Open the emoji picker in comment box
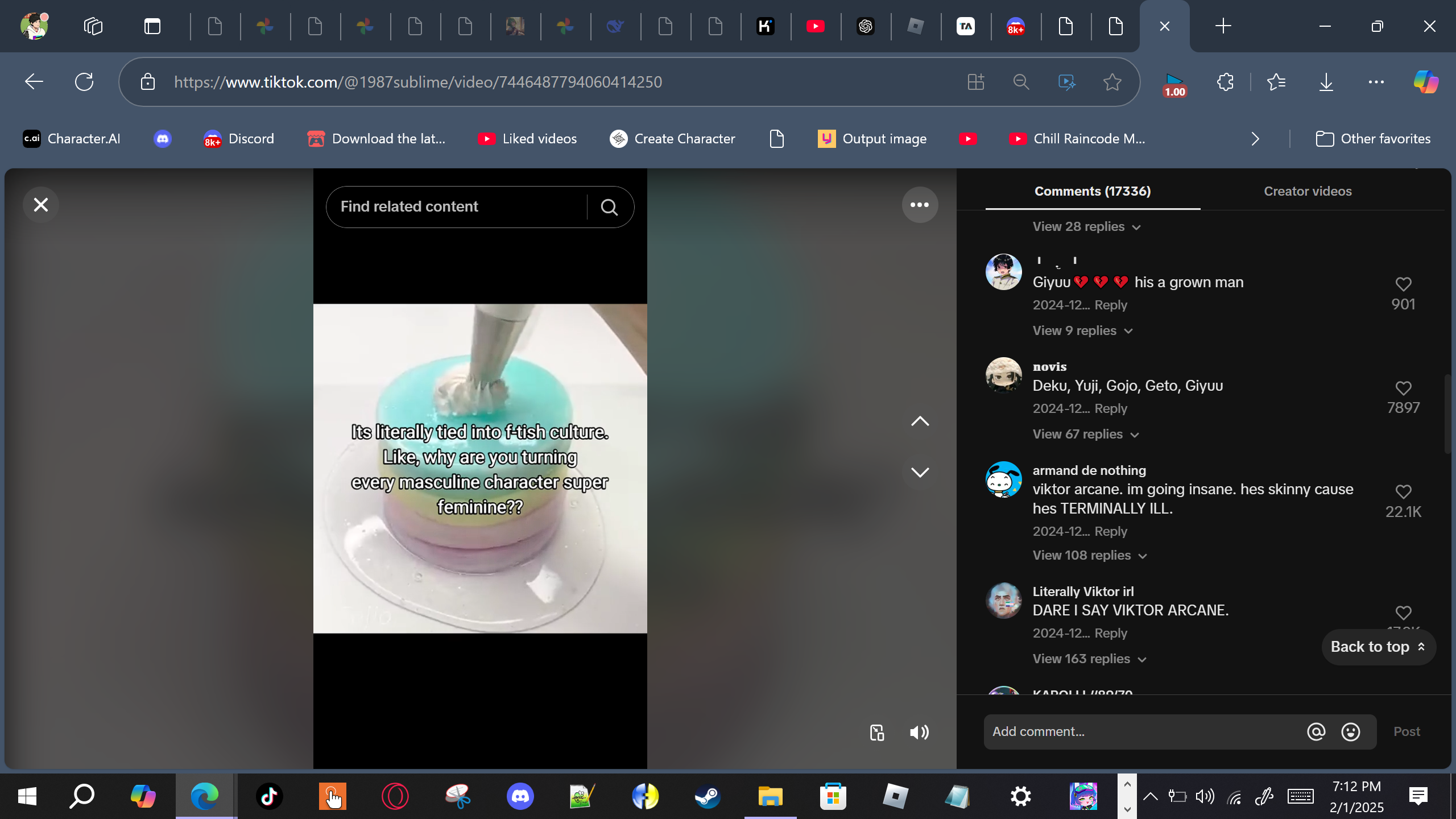The image size is (1456, 819). [1351, 732]
